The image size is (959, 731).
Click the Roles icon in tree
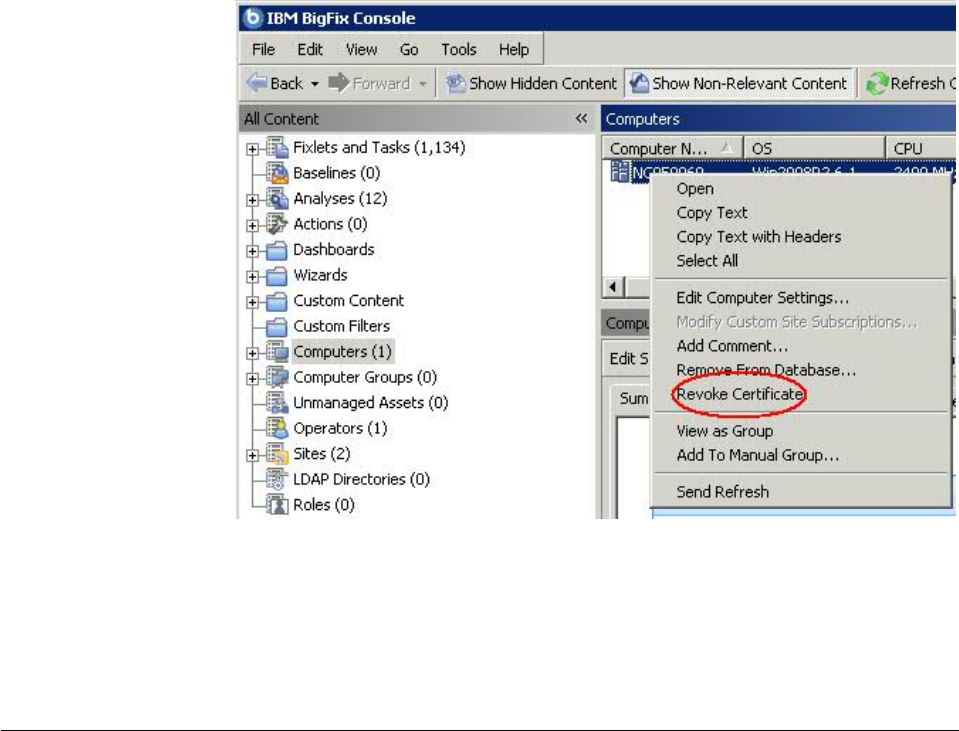(277, 505)
